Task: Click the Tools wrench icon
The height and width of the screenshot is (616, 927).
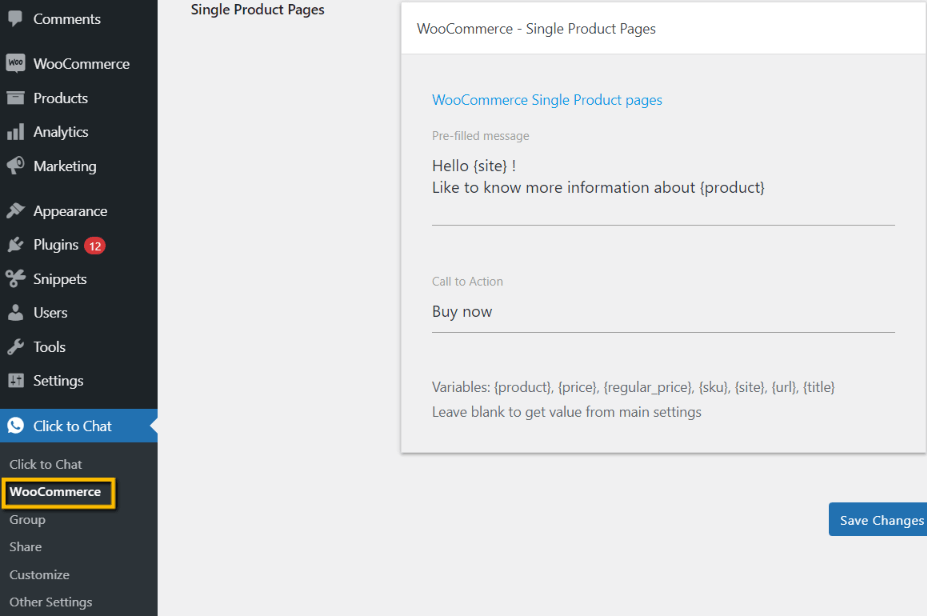Action: pos(15,347)
